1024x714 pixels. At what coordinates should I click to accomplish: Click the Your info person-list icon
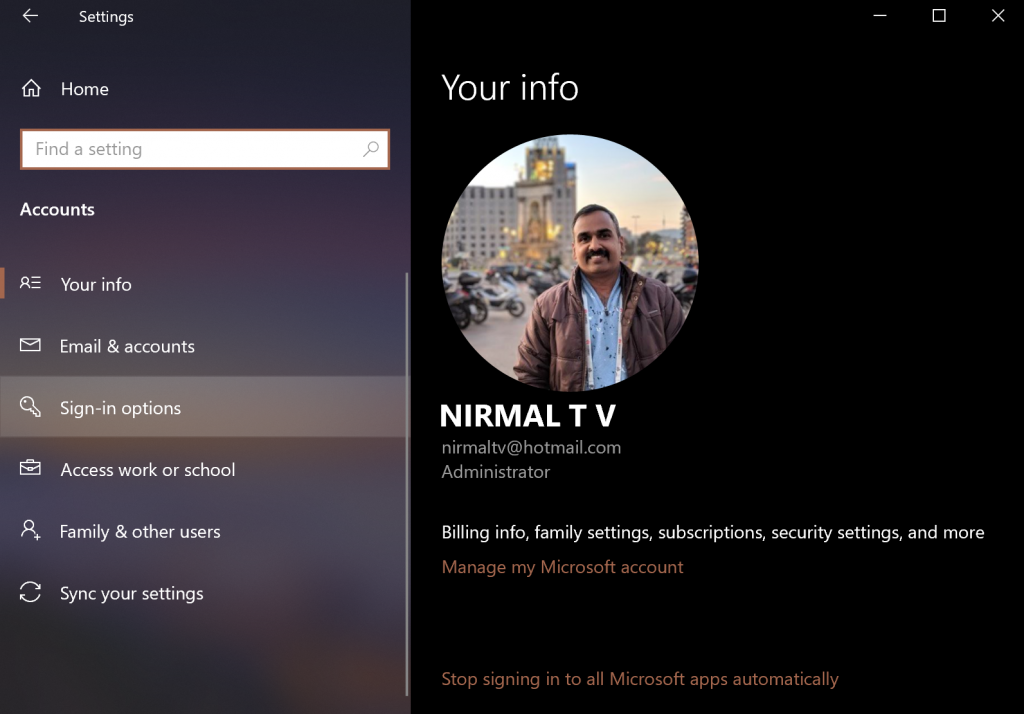(x=30, y=283)
